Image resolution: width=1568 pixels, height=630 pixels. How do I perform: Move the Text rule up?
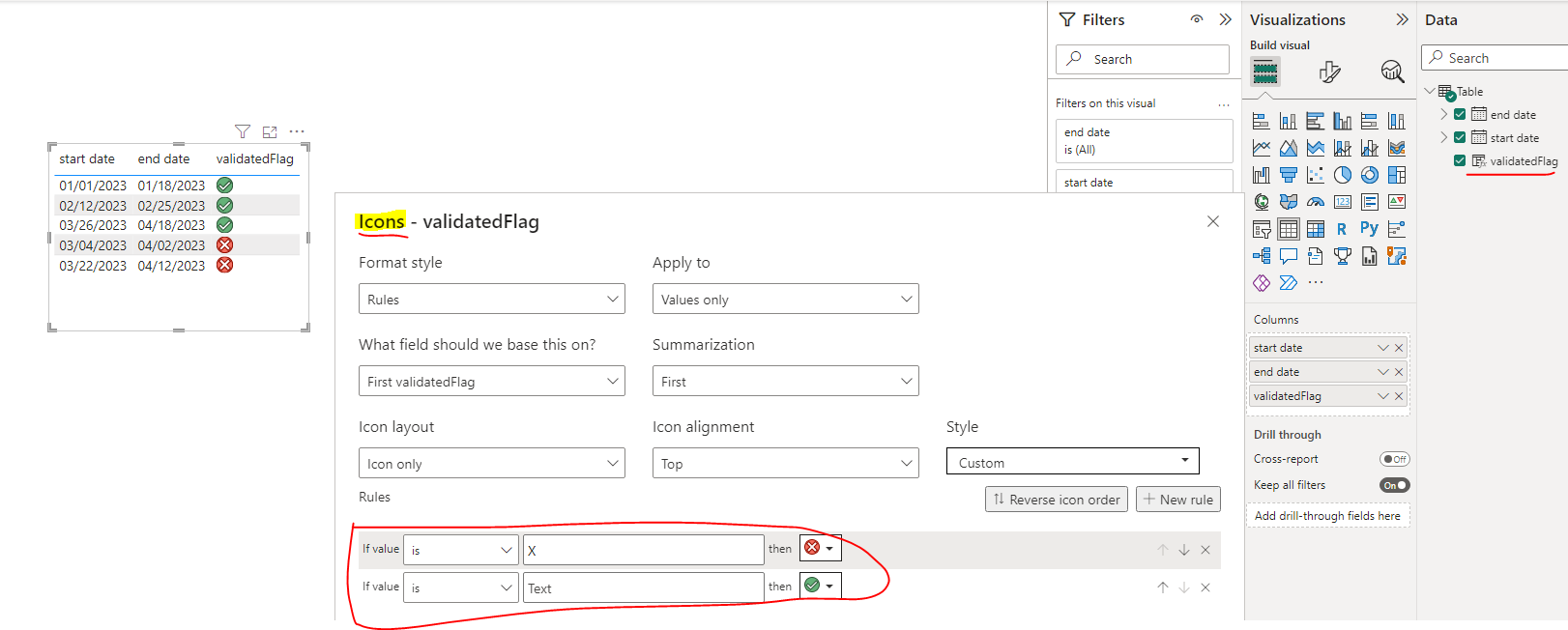point(1163,587)
